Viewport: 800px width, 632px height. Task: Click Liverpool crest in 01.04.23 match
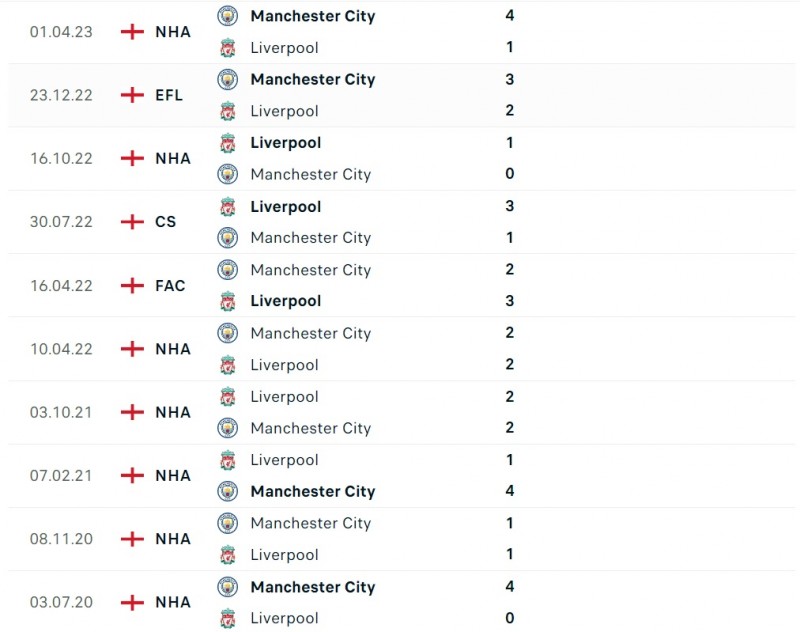coord(228,47)
